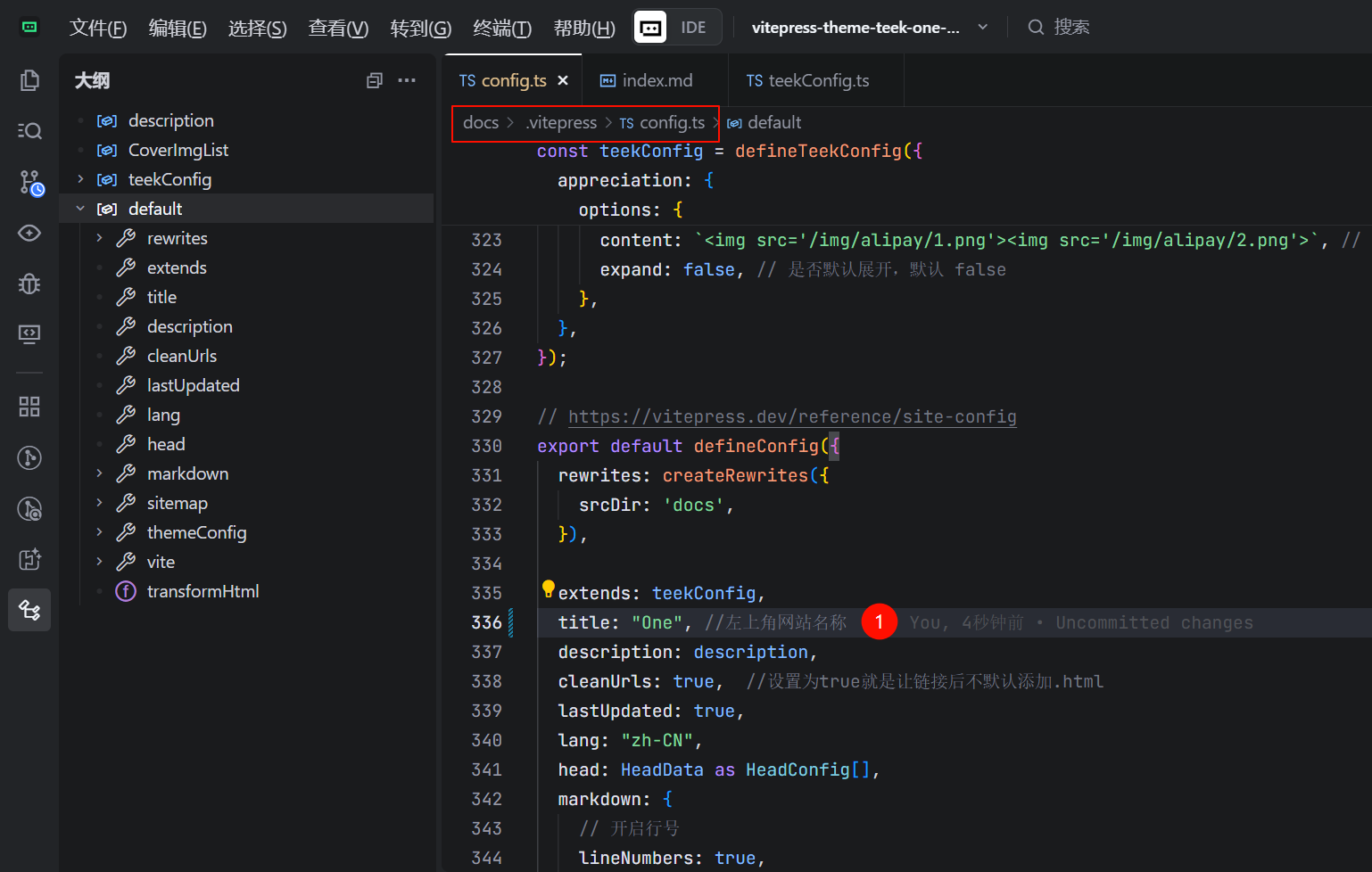Click the green app logo icon
Viewport: 1372px width, 872px height.
(29, 27)
